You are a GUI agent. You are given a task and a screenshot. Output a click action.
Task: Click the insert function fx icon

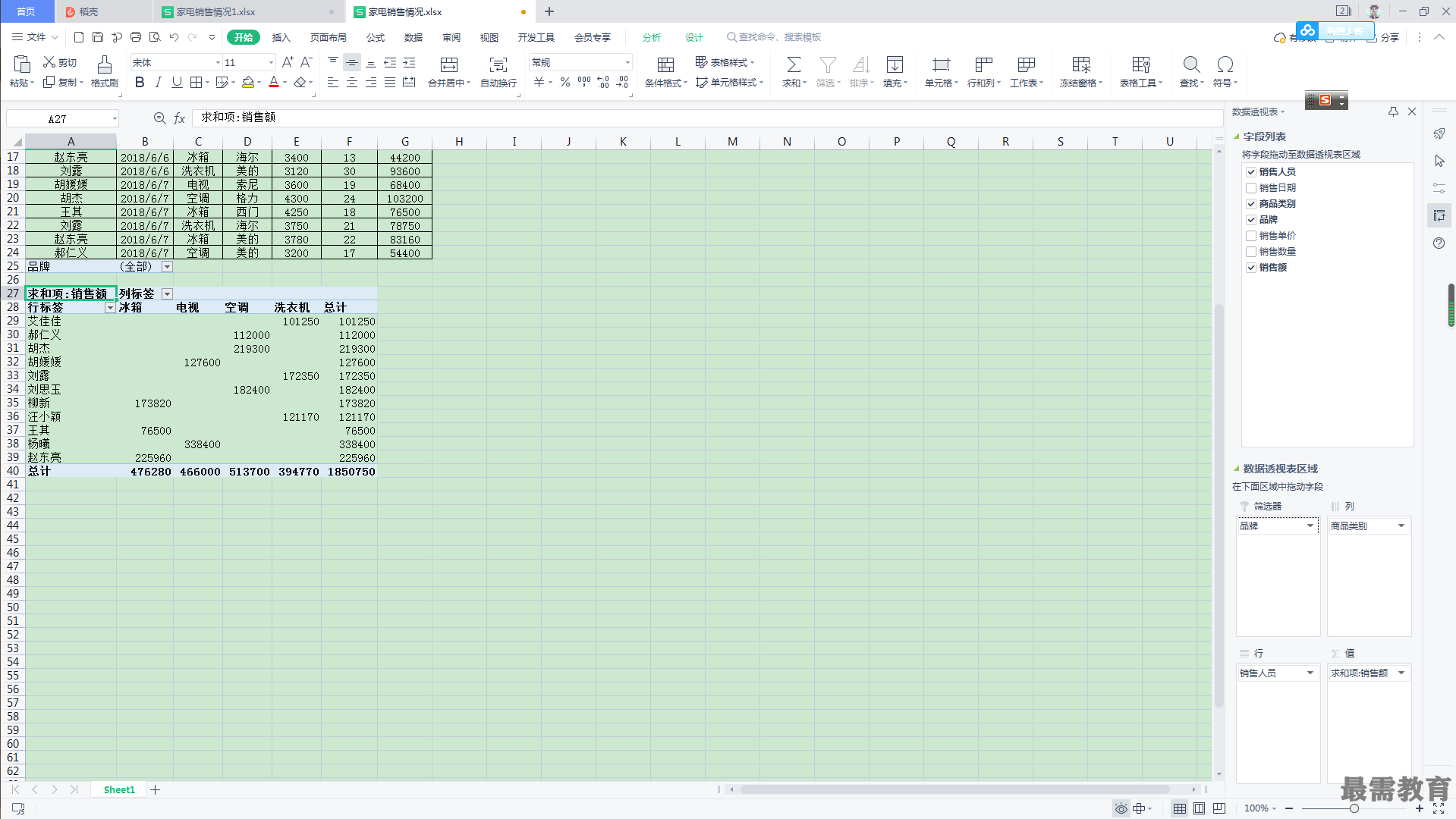point(180,118)
